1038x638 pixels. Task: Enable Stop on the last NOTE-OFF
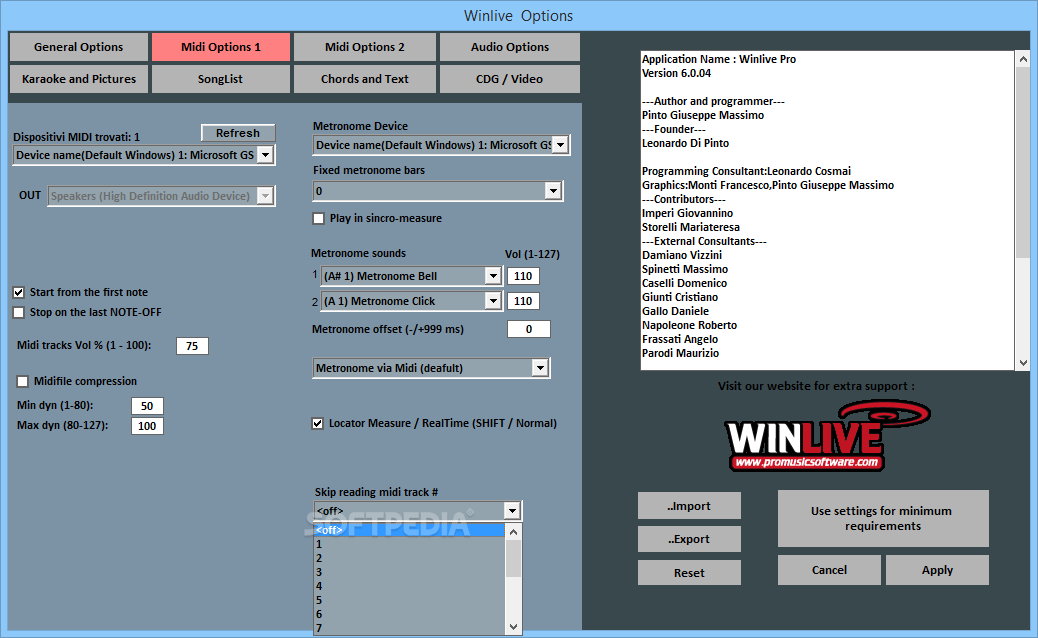tap(19, 312)
